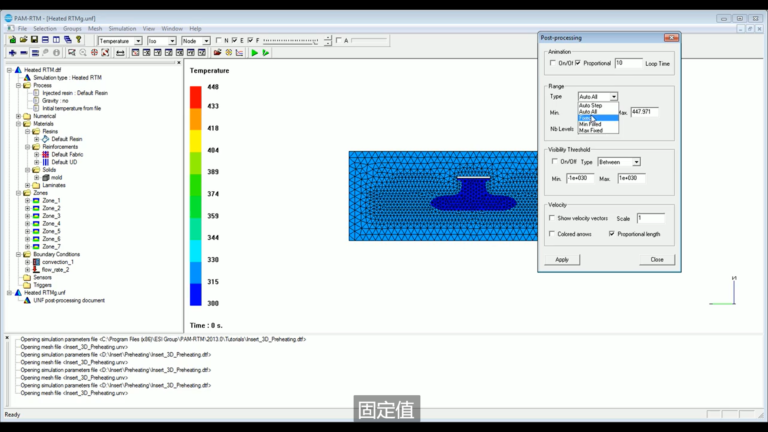Click the Loop Time value field
768x432 pixels.
point(629,63)
